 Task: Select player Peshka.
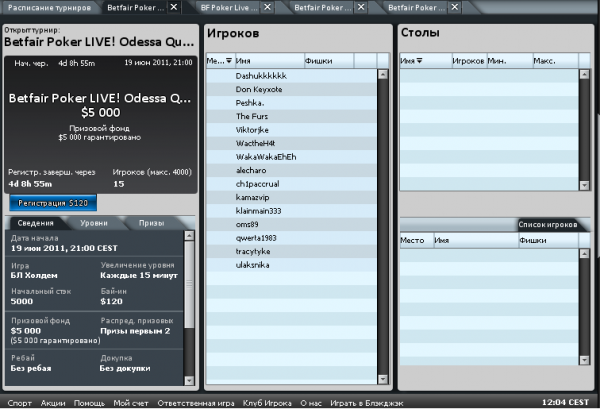coord(291,103)
